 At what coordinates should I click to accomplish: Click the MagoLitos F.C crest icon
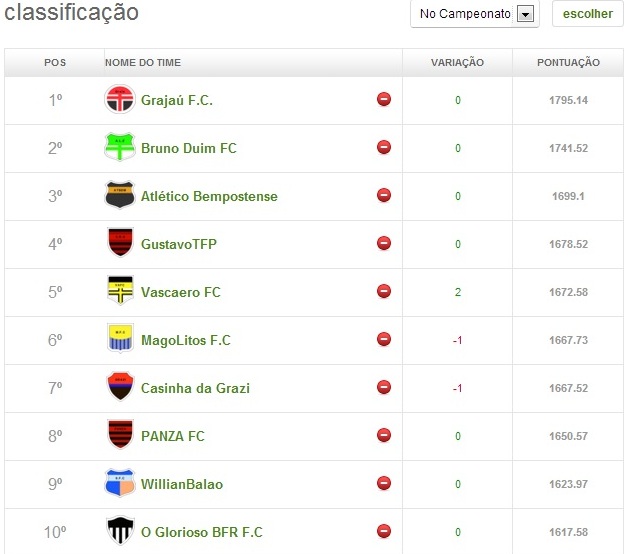119,340
